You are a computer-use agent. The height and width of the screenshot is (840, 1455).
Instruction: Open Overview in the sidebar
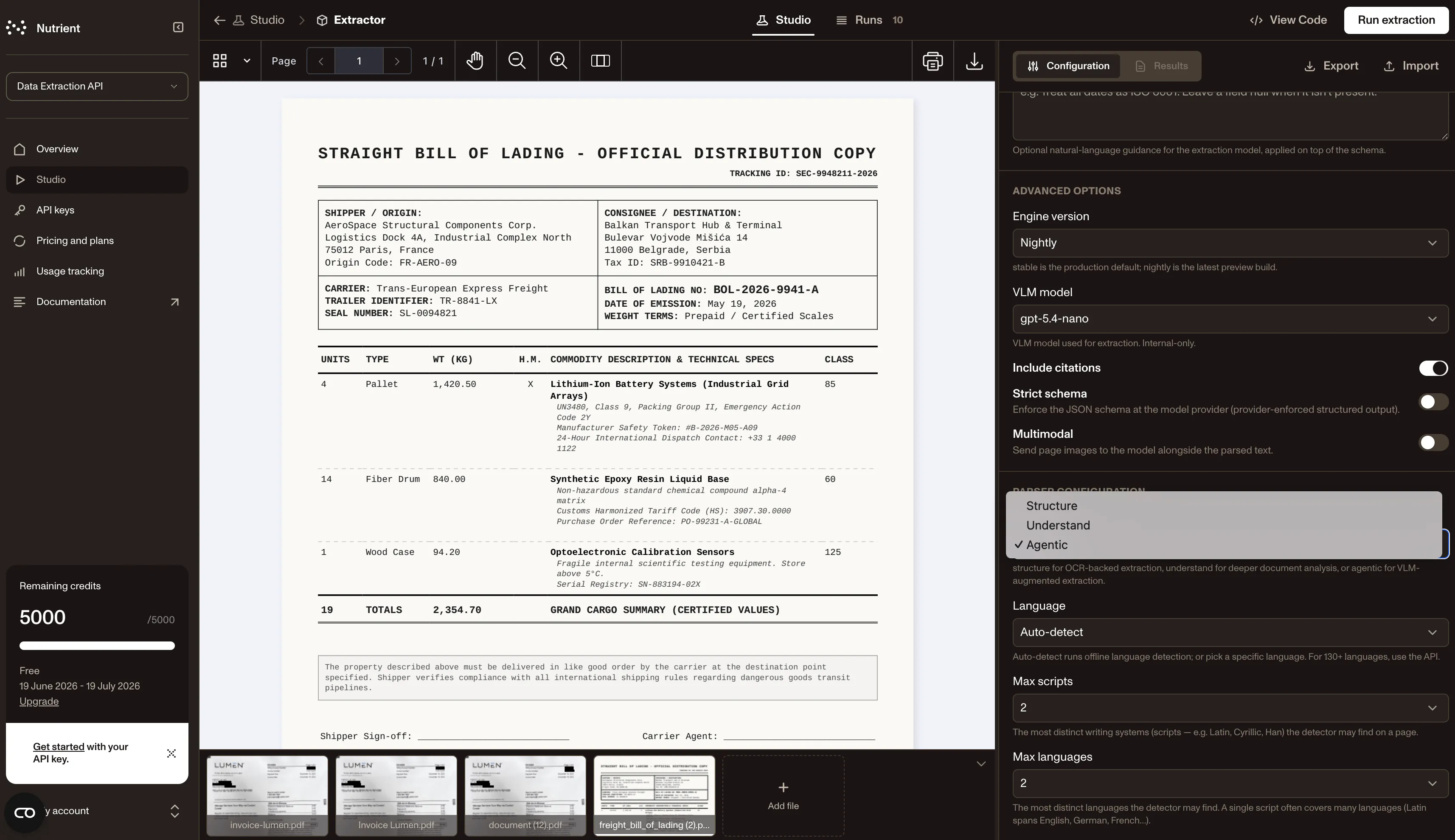97,149
